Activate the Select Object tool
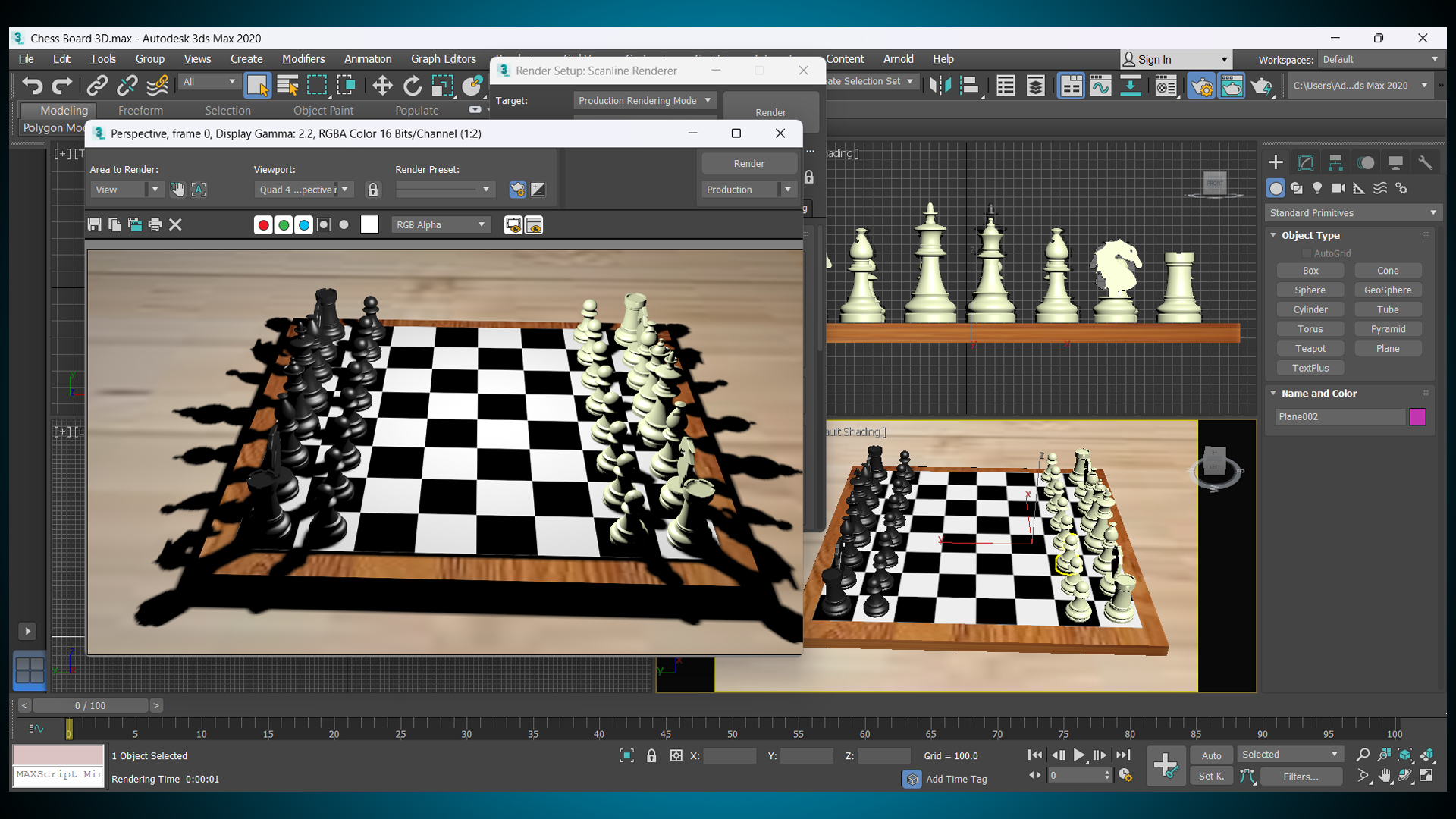The width and height of the screenshot is (1456, 819). click(258, 86)
